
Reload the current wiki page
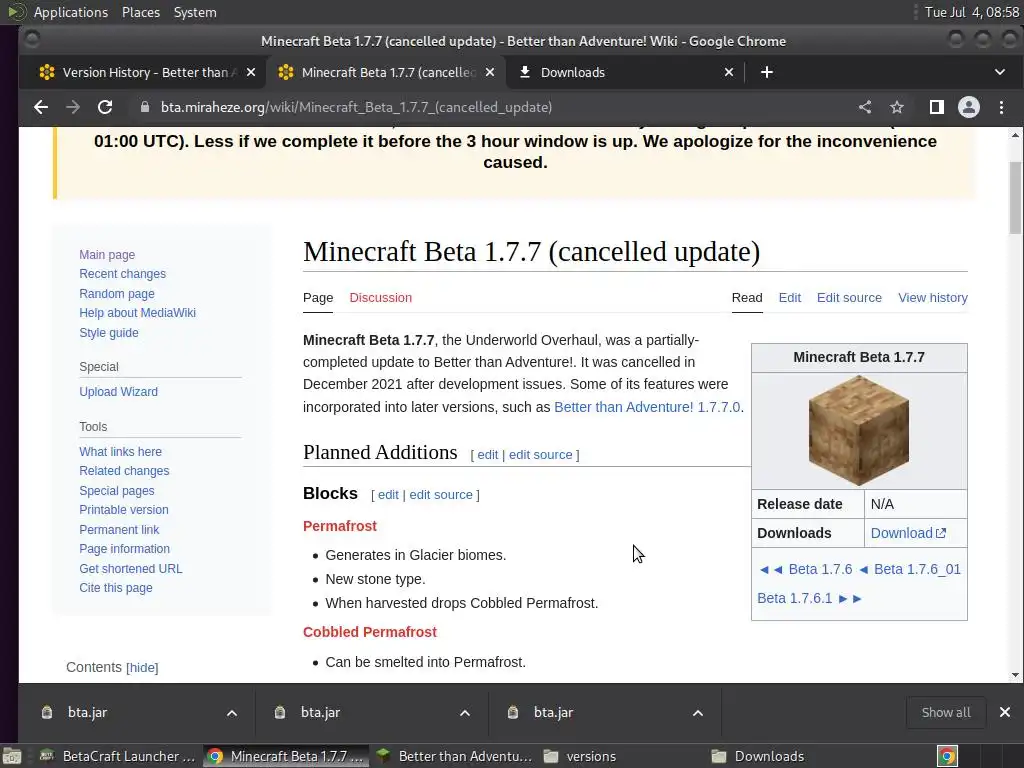[x=104, y=107]
